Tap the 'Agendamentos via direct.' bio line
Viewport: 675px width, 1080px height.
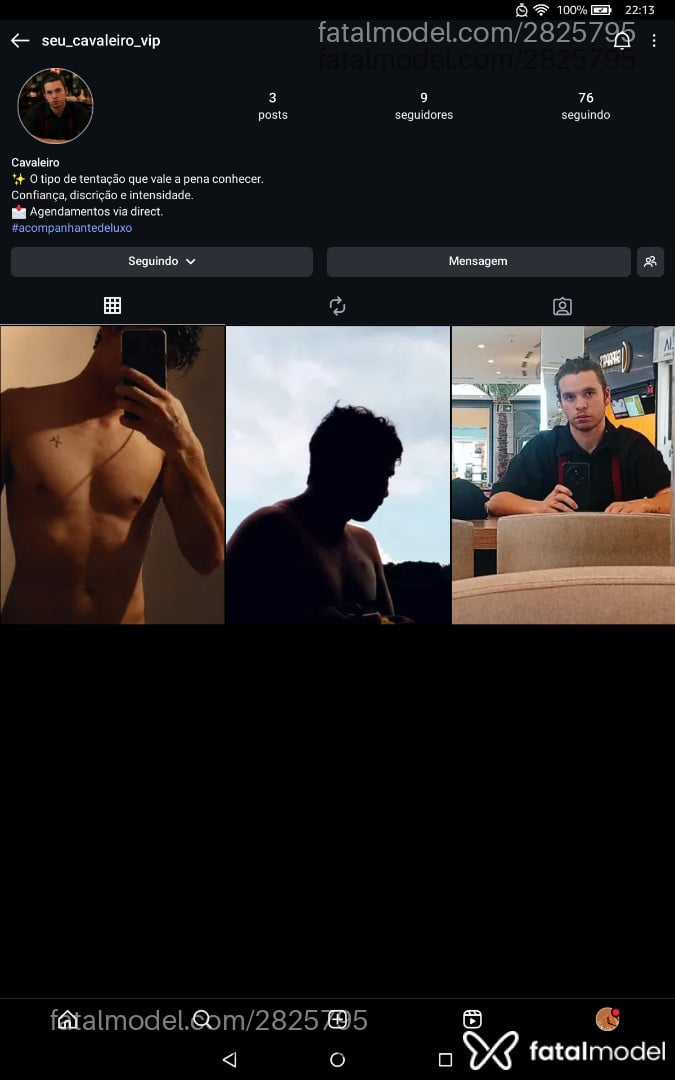(87, 212)
